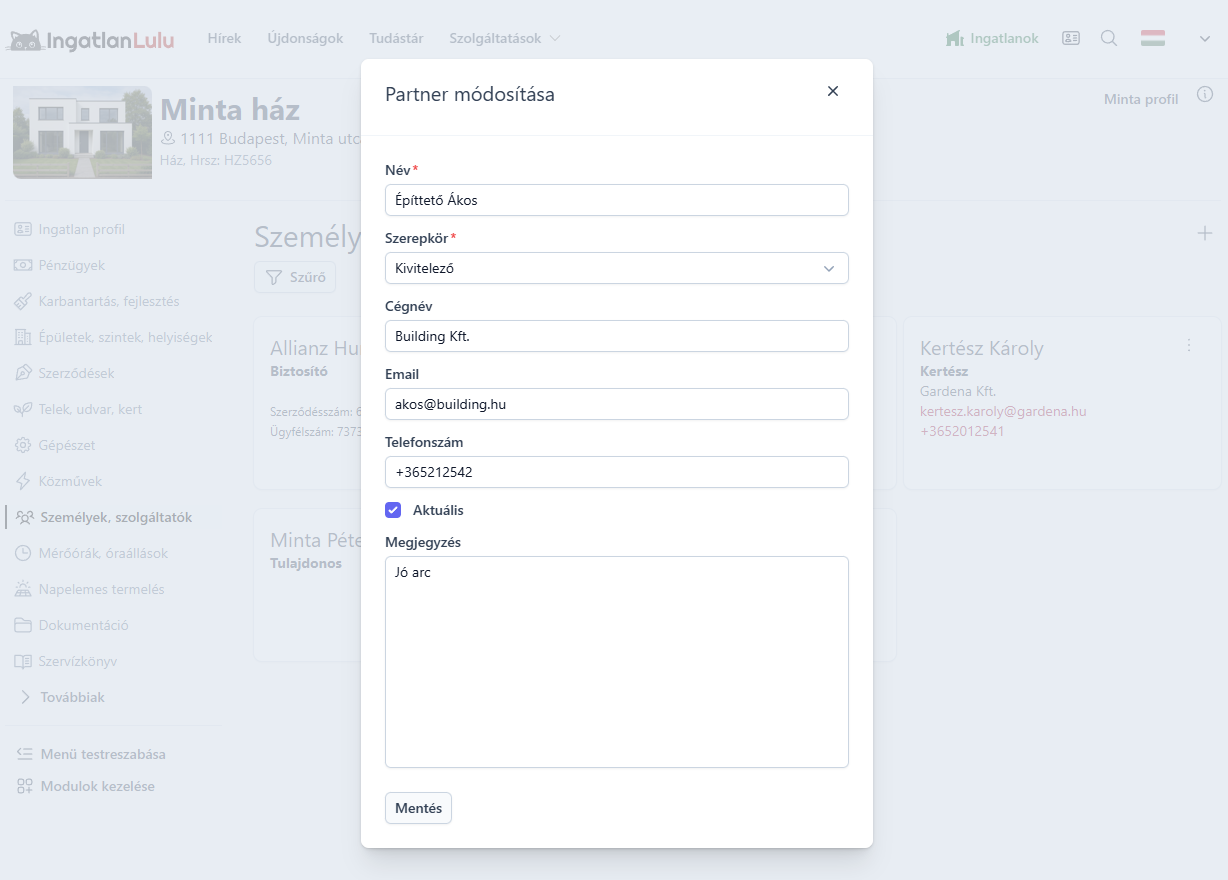This screenshot has height=880, width=1228.
Task: Click the Telefonszám input field
Action: pos(617,472)
